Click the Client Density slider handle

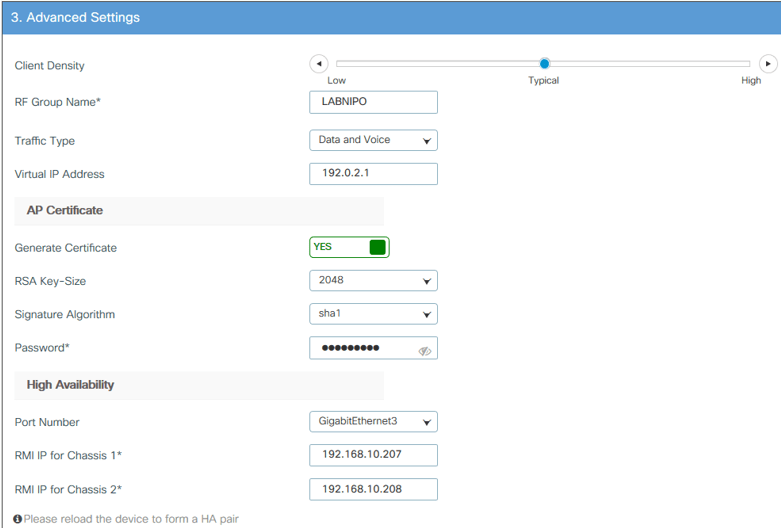[544, 64]
